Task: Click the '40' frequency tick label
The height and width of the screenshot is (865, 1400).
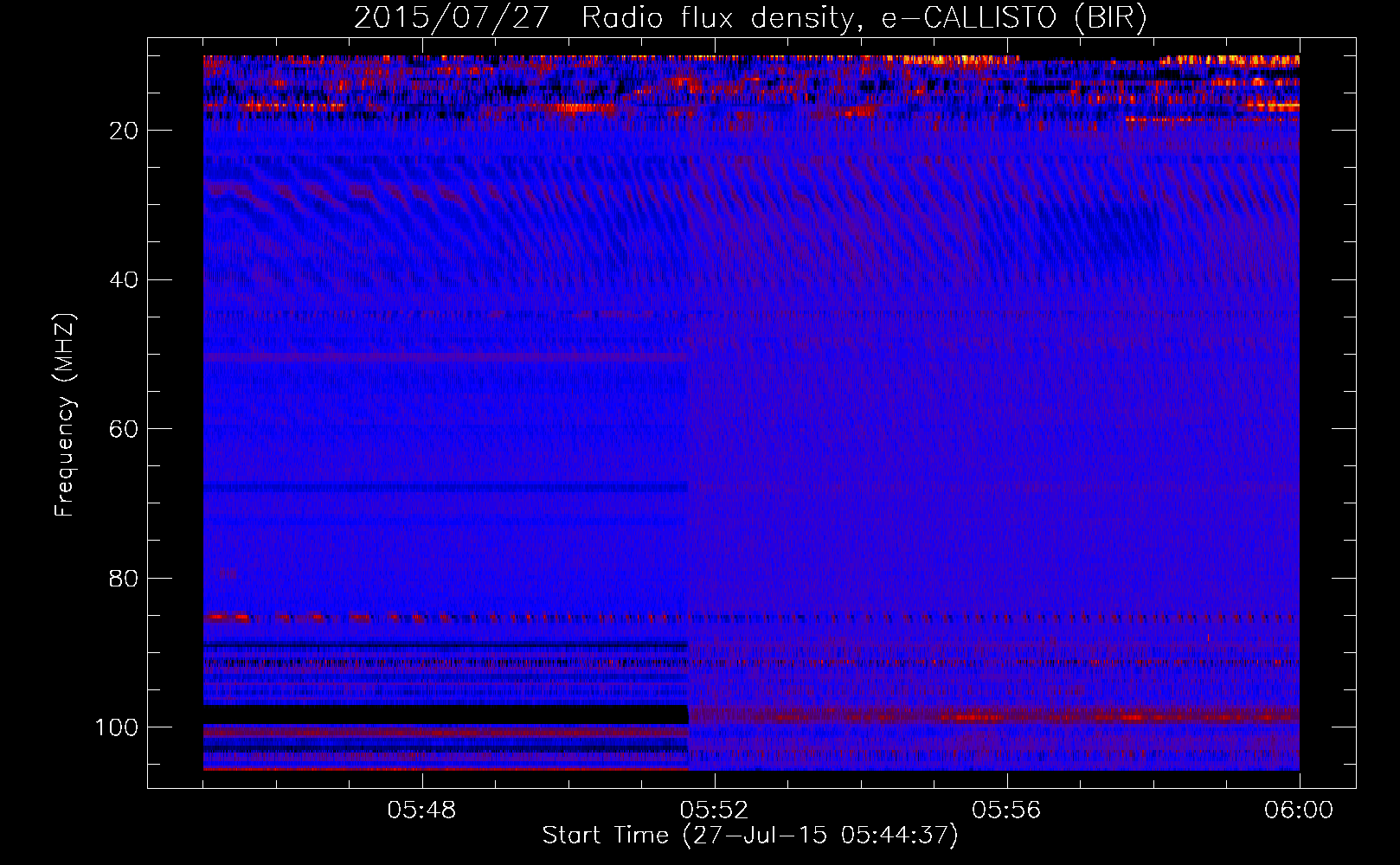Action: [124, 280]
